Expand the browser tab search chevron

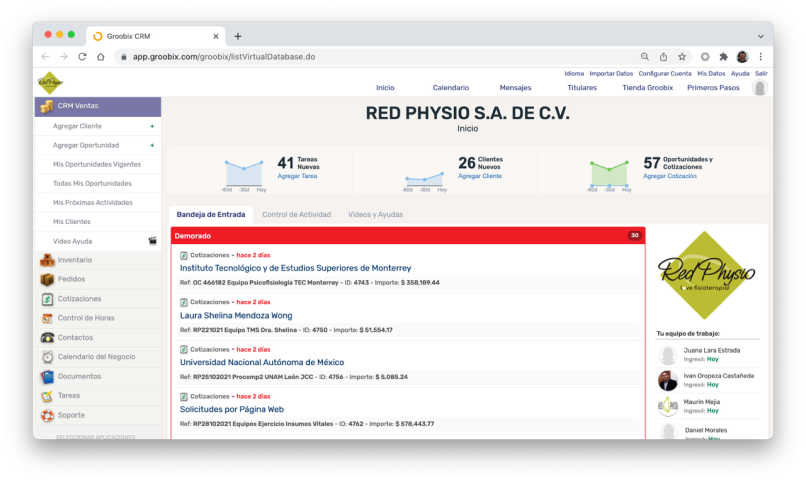point(761,36)
